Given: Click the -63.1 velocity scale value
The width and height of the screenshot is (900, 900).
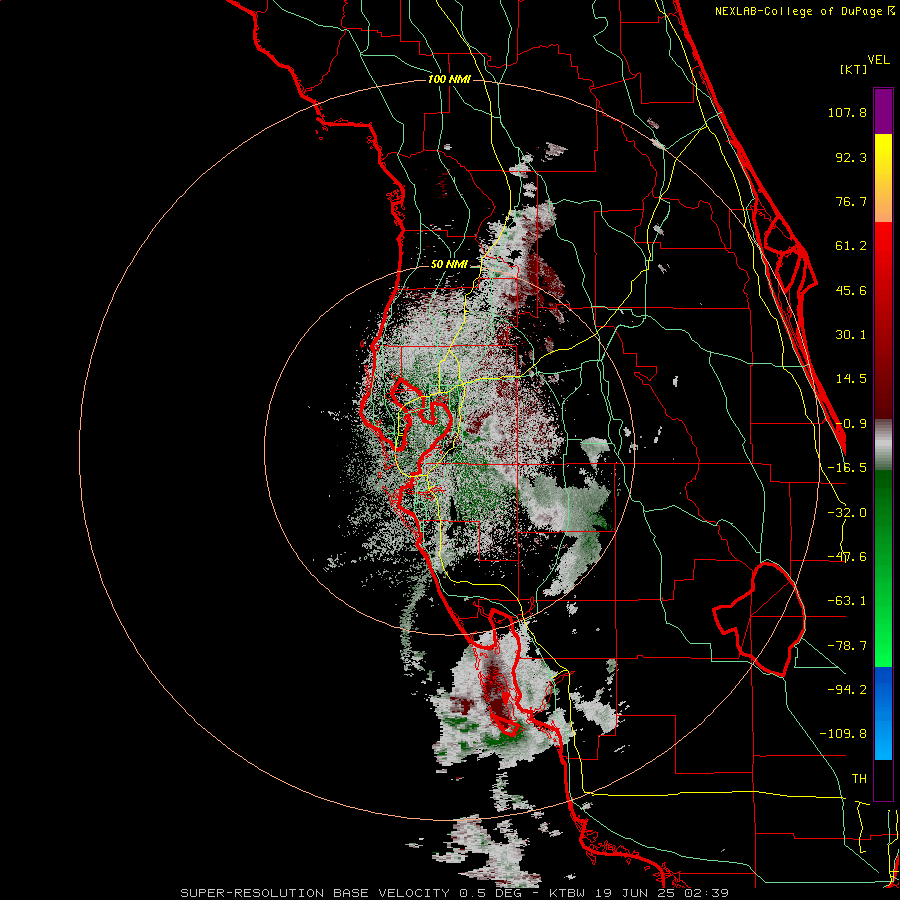Looking at the screenshot, I should click(x=847, y=601).
